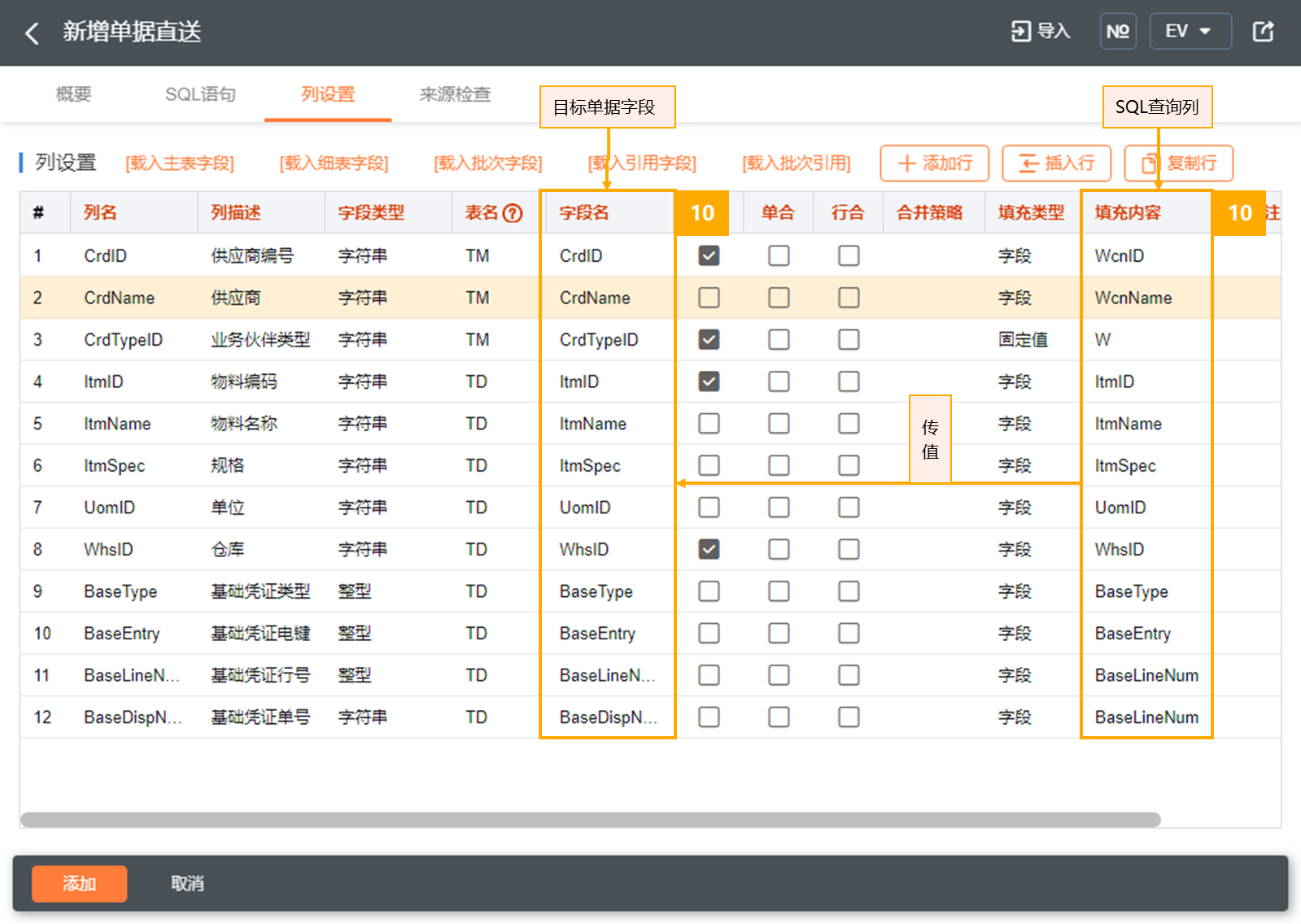
Task: Check 单合 checkbox in BaseDispN row
Action: (x=779, y=717)
